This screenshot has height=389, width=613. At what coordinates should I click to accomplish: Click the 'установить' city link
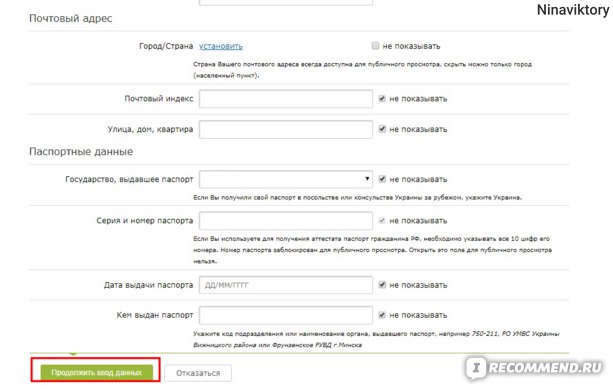[x=220, y=46]
